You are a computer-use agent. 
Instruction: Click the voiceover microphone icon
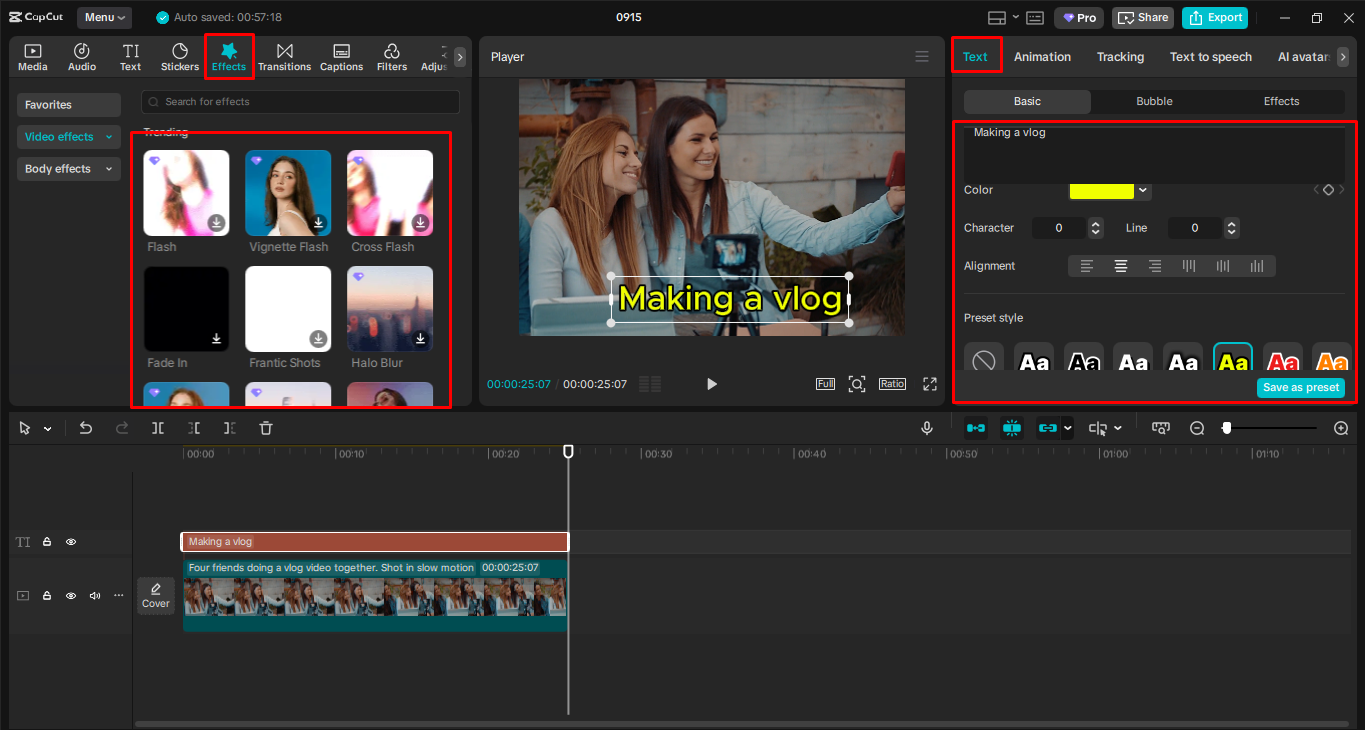pos(926,428)
